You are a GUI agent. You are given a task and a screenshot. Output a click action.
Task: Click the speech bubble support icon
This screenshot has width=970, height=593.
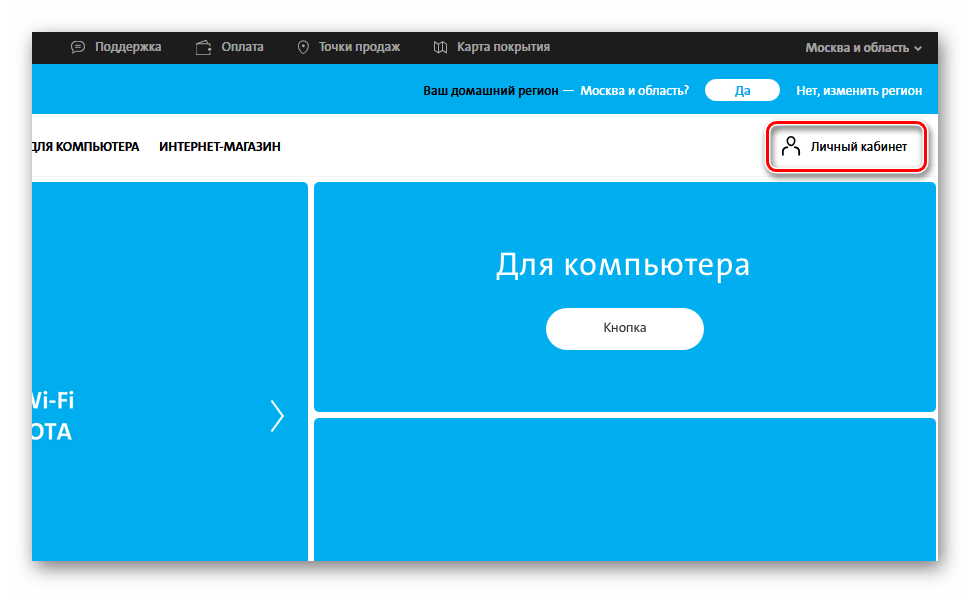coord(78,48)
